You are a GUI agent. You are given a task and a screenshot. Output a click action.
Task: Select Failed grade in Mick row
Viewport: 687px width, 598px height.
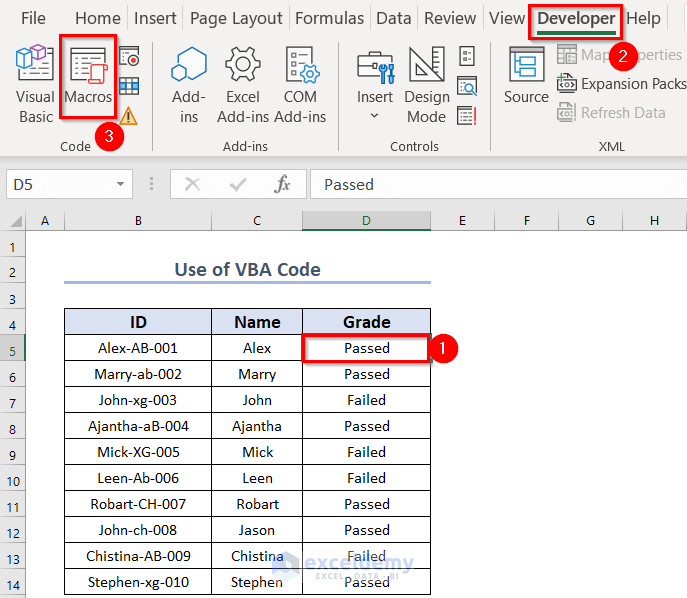366,452
